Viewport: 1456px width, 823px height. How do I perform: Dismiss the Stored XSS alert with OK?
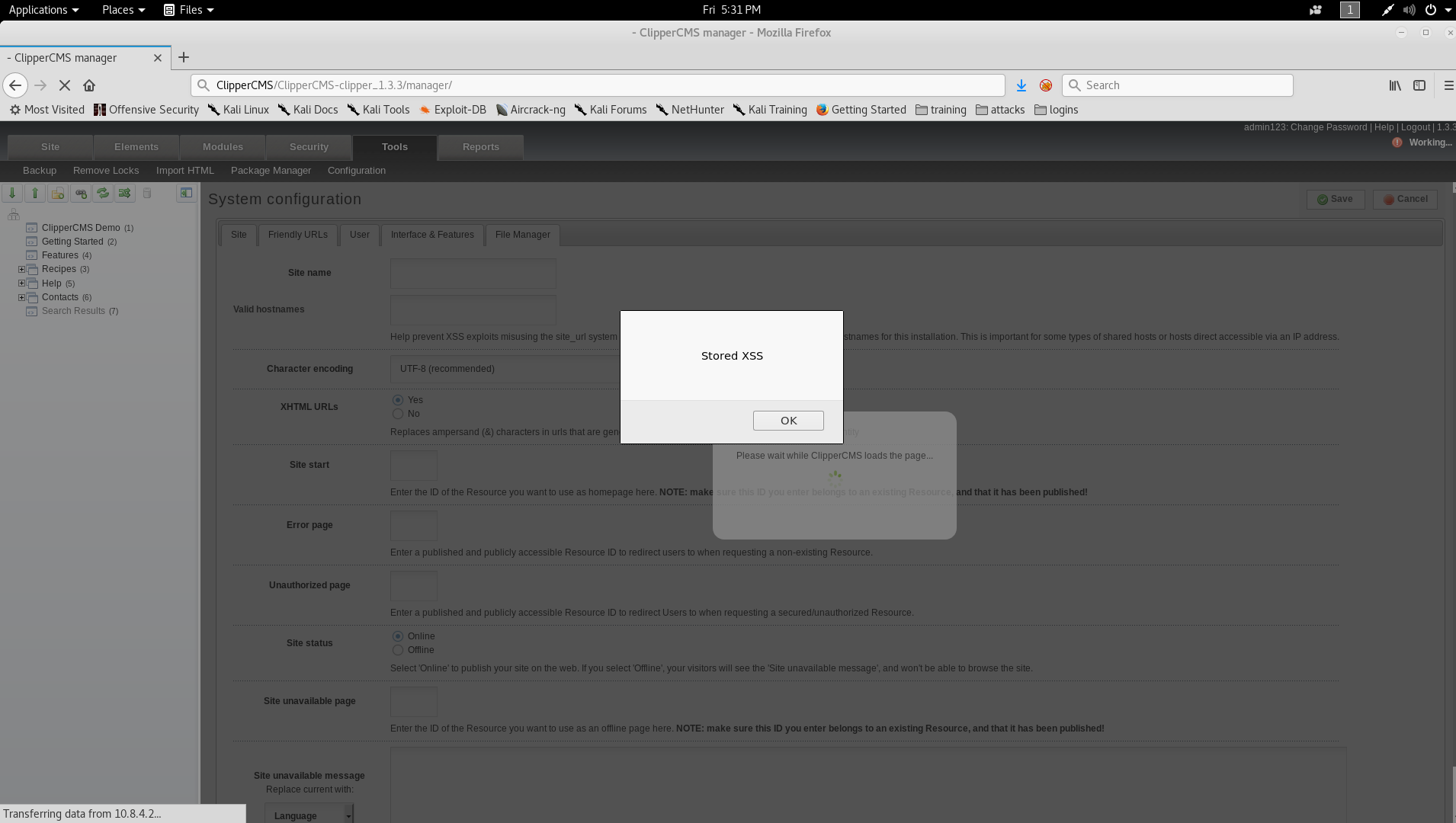point(788,420)
